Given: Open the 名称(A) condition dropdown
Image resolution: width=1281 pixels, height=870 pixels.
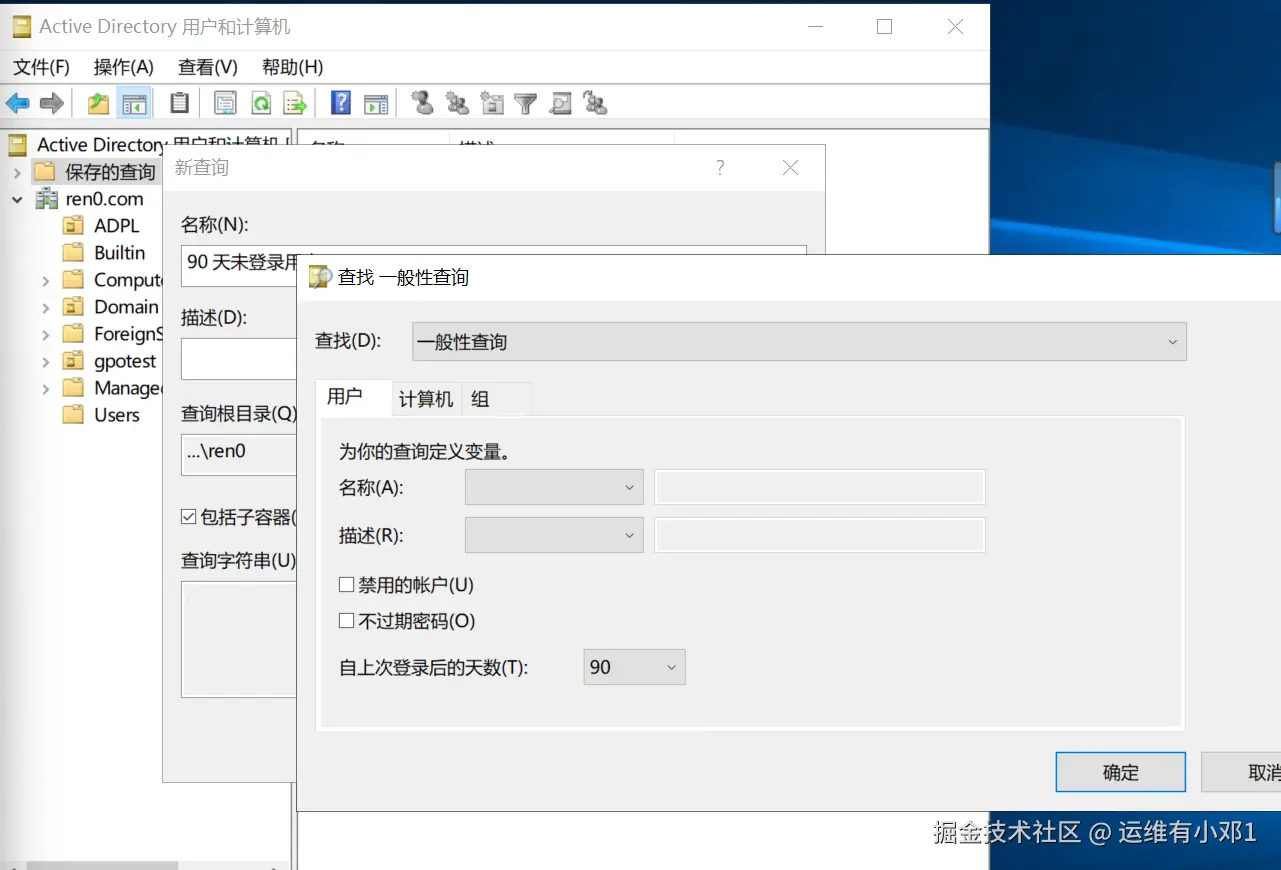Looking at the screenshot, I should click(554, 487).
